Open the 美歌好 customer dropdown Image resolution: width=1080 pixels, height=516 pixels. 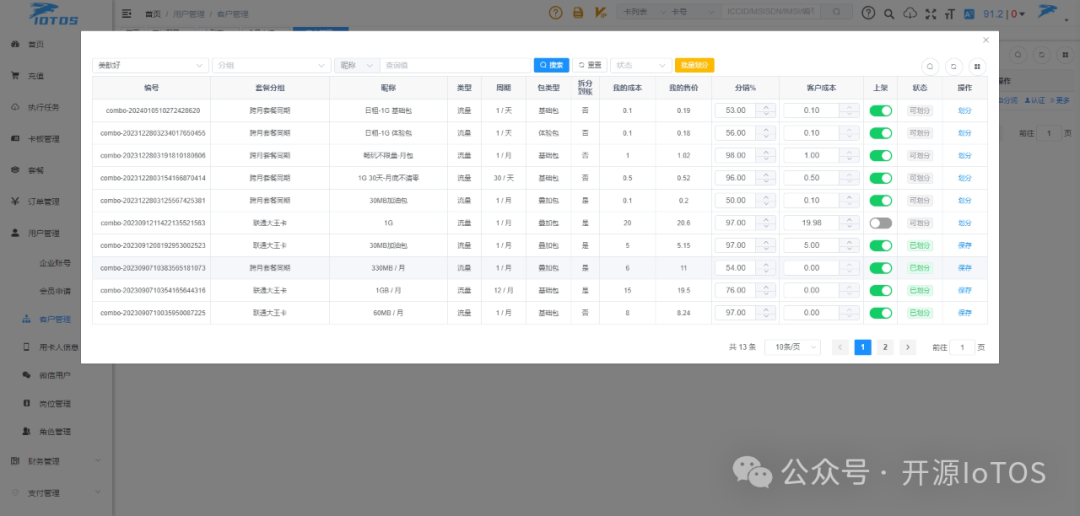point(150,65)
